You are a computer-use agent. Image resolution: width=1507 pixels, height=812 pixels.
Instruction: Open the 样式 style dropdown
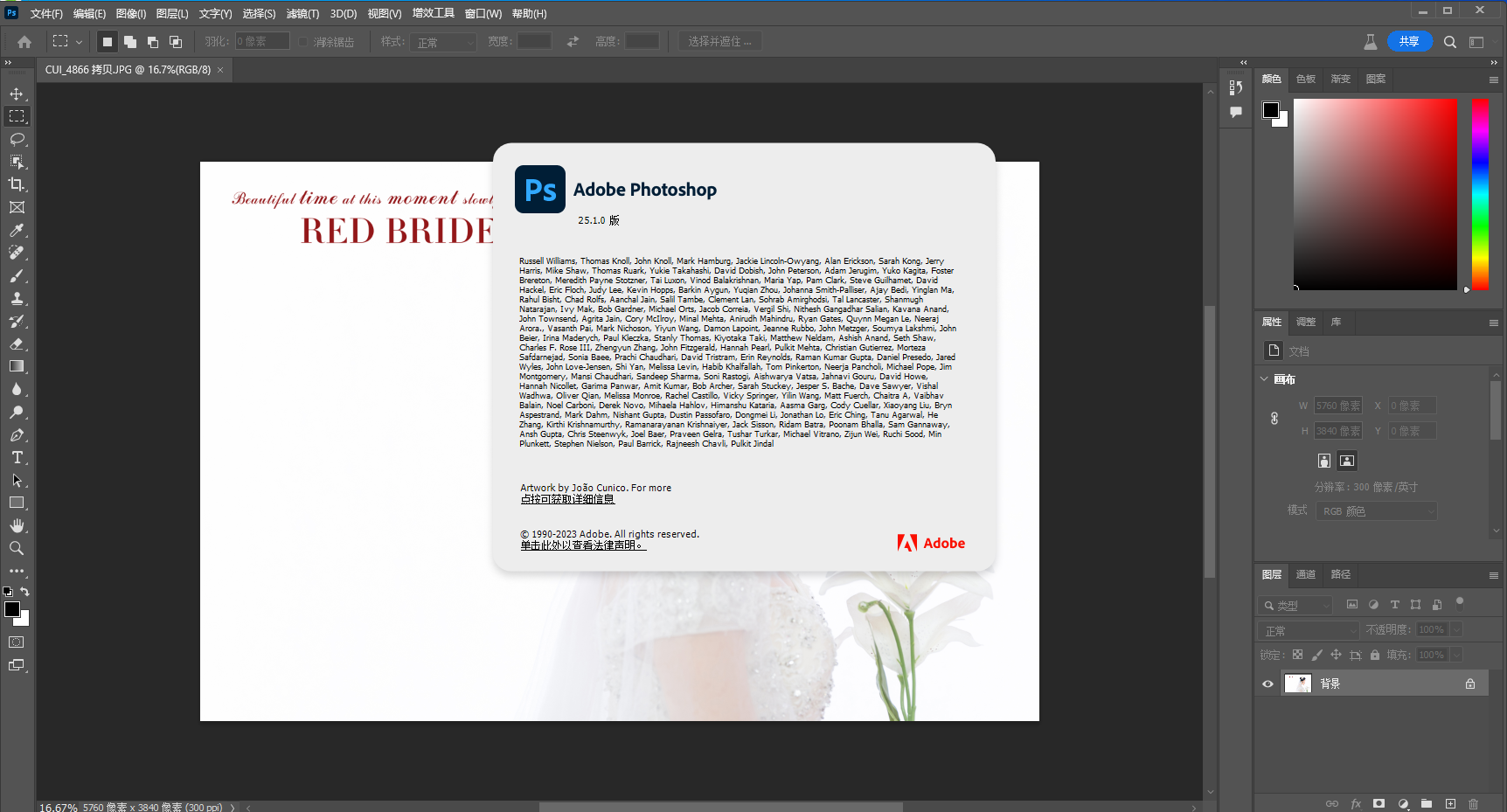tap(444, 42)
